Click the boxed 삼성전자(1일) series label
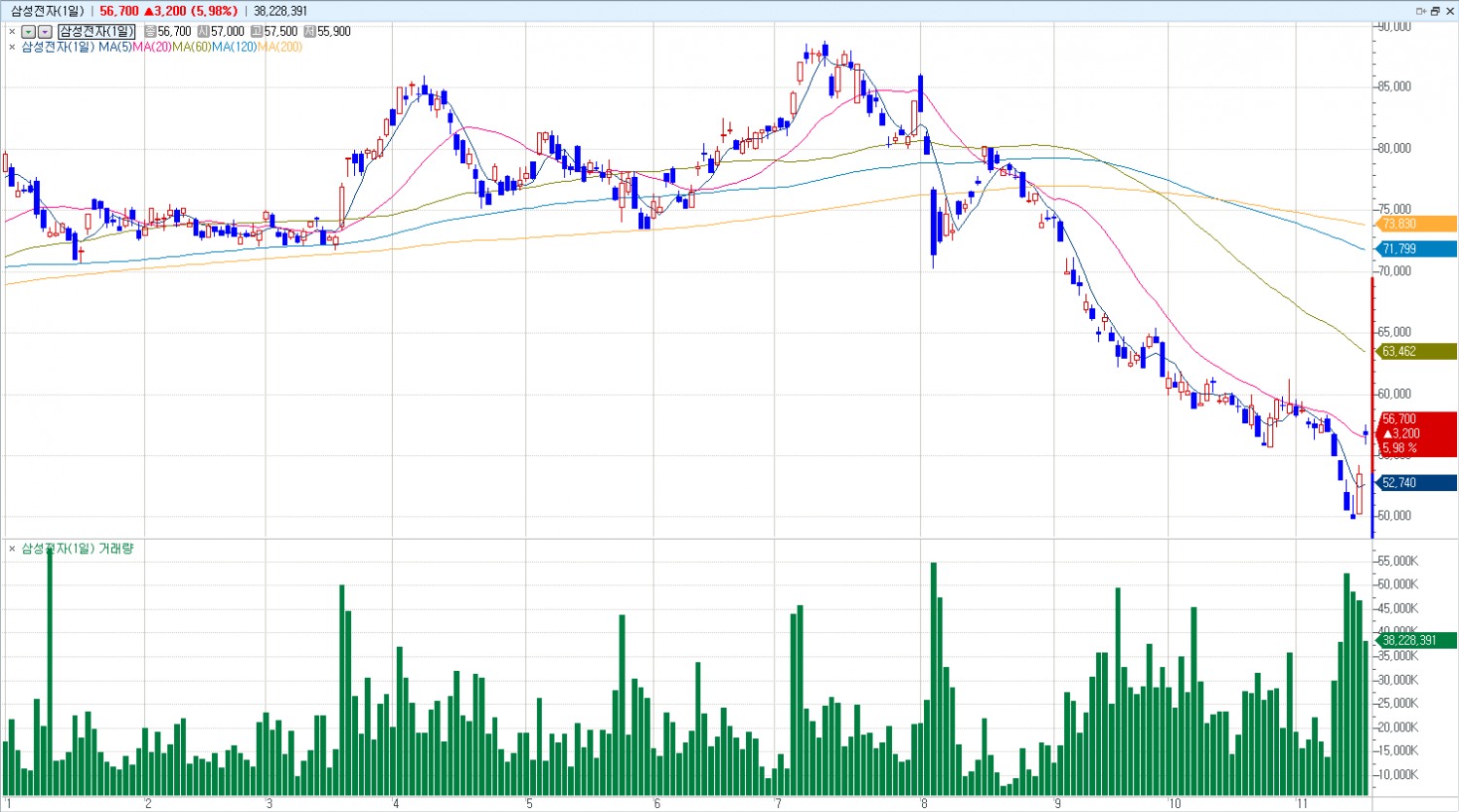 point(96,32)
